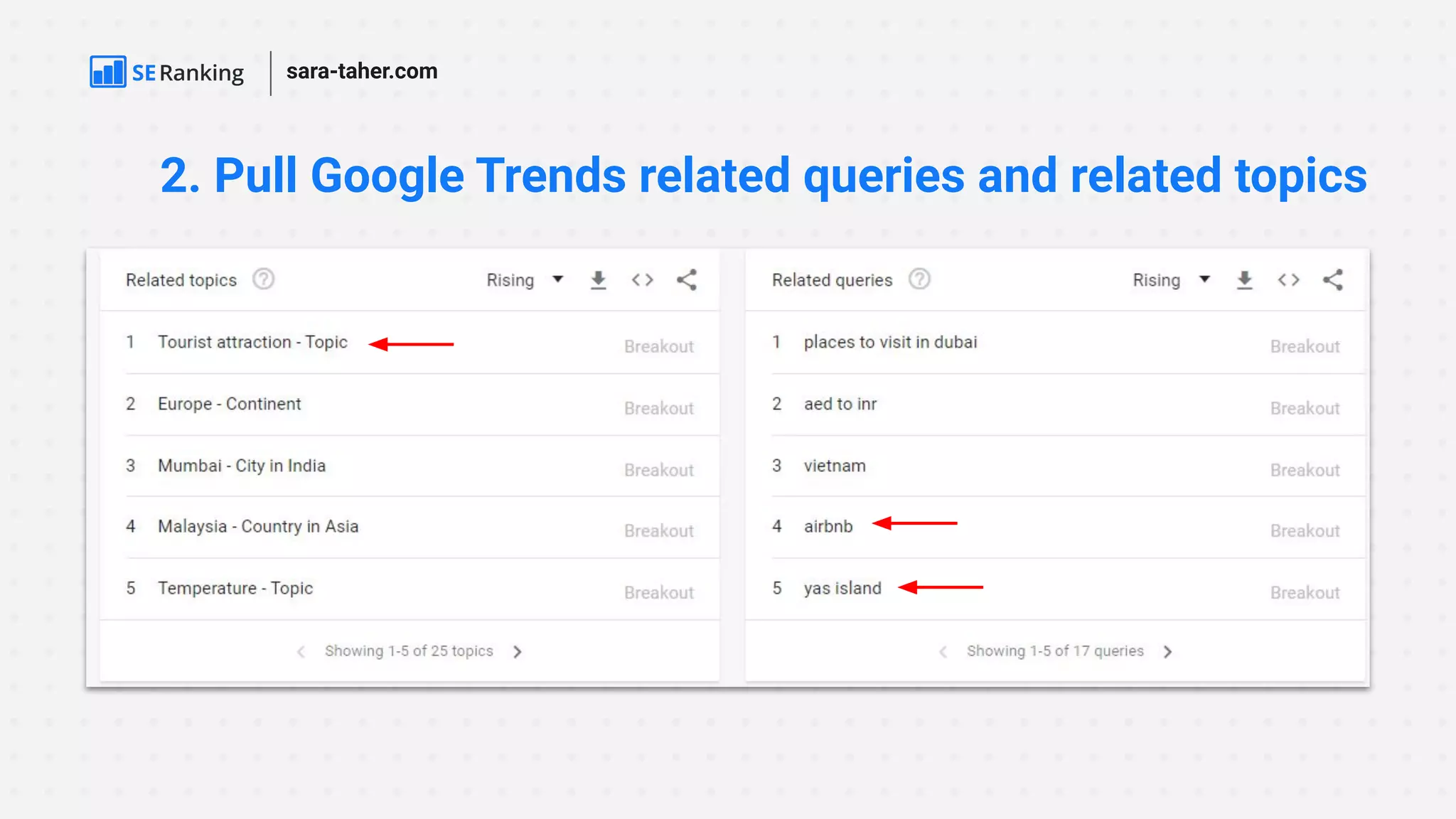1456x819 pixels.
Task: Open embed code for Related queries
Action: point(1289,280)
